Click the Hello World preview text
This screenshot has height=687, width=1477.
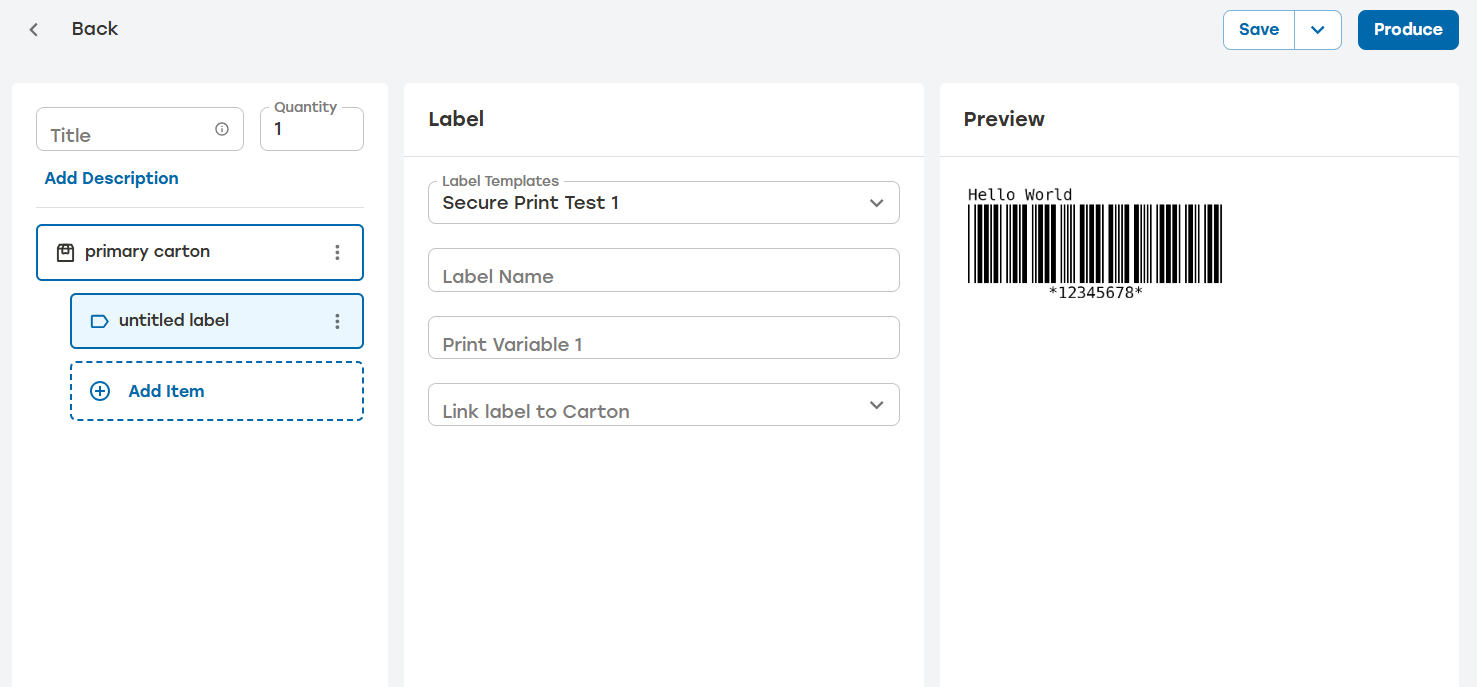click(1020, 195)
